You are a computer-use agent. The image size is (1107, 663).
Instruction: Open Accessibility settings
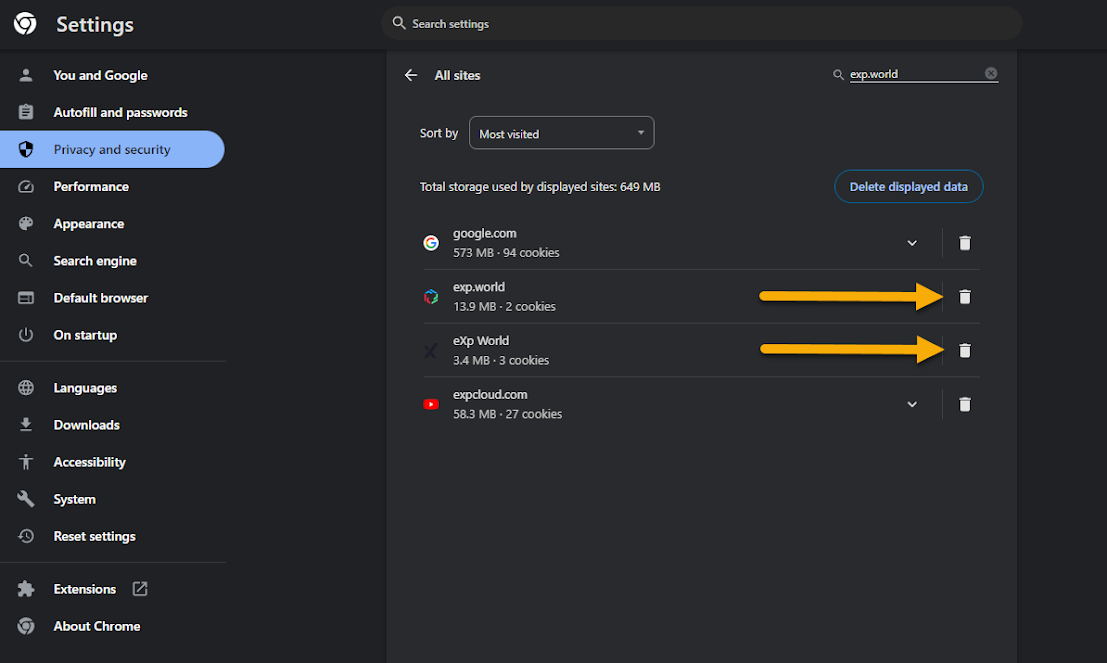pyautogui.click(x=90, y=462)
